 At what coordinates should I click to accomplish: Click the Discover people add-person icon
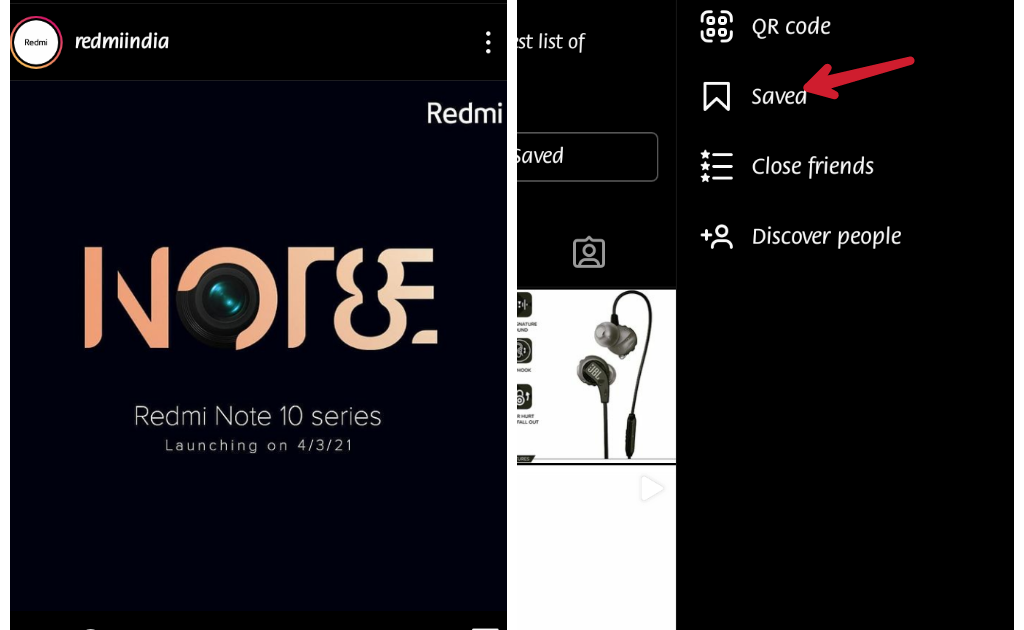(716, 236)
